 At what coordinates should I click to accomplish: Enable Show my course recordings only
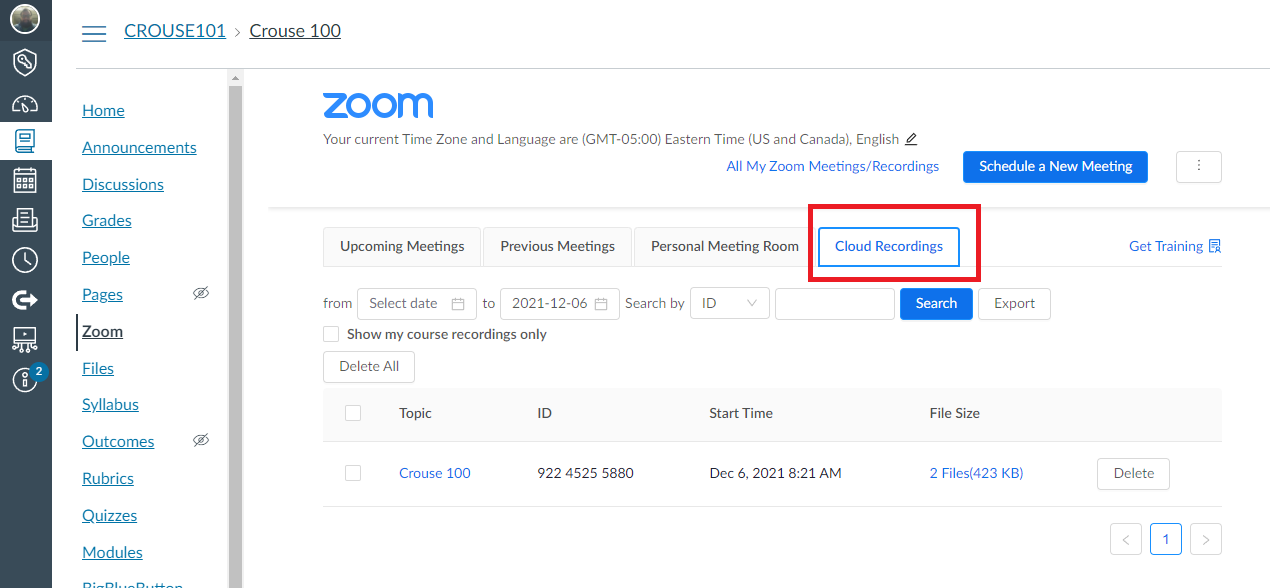[x=331, y=334]
